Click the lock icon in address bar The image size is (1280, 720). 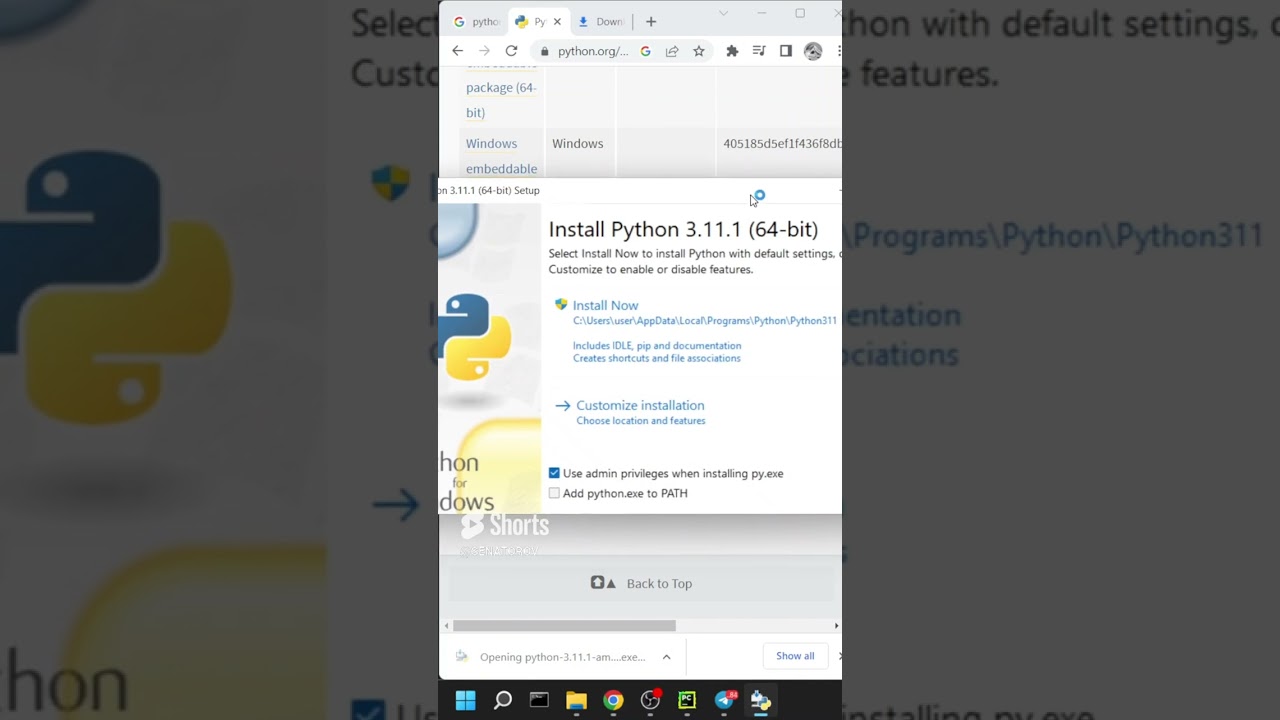(545, 51)
